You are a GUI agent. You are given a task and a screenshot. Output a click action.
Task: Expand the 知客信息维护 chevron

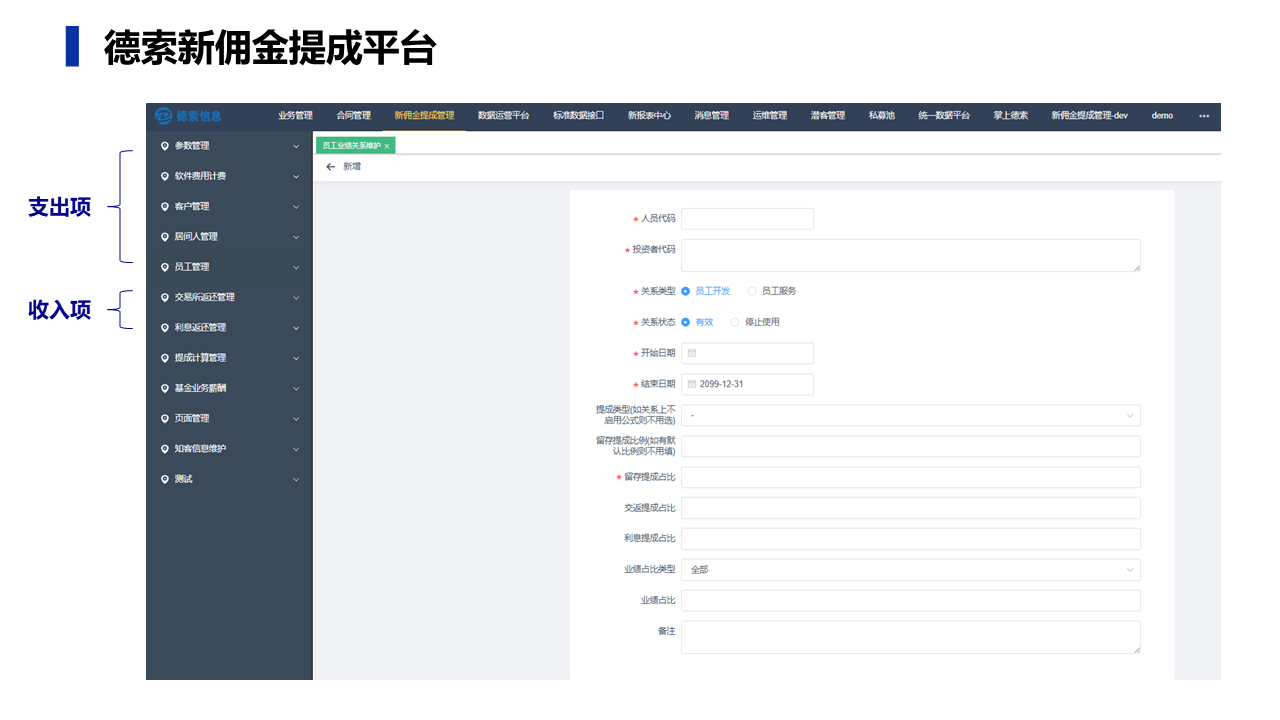click(296, 449)
